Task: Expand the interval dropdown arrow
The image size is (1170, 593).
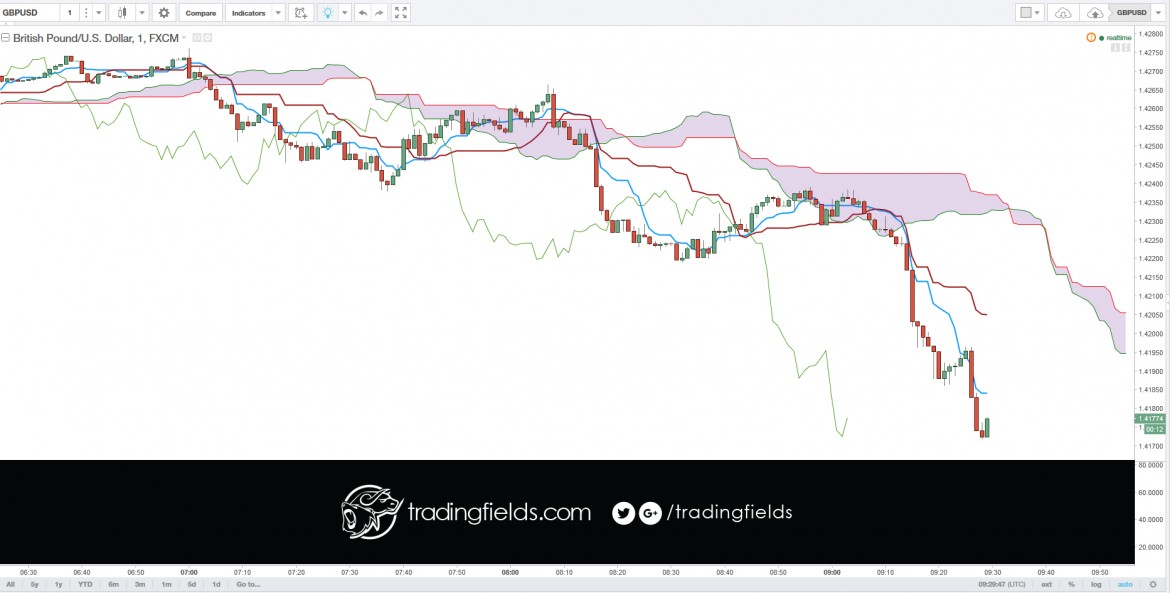Action: pyautogui.click(x=99, y=13)
